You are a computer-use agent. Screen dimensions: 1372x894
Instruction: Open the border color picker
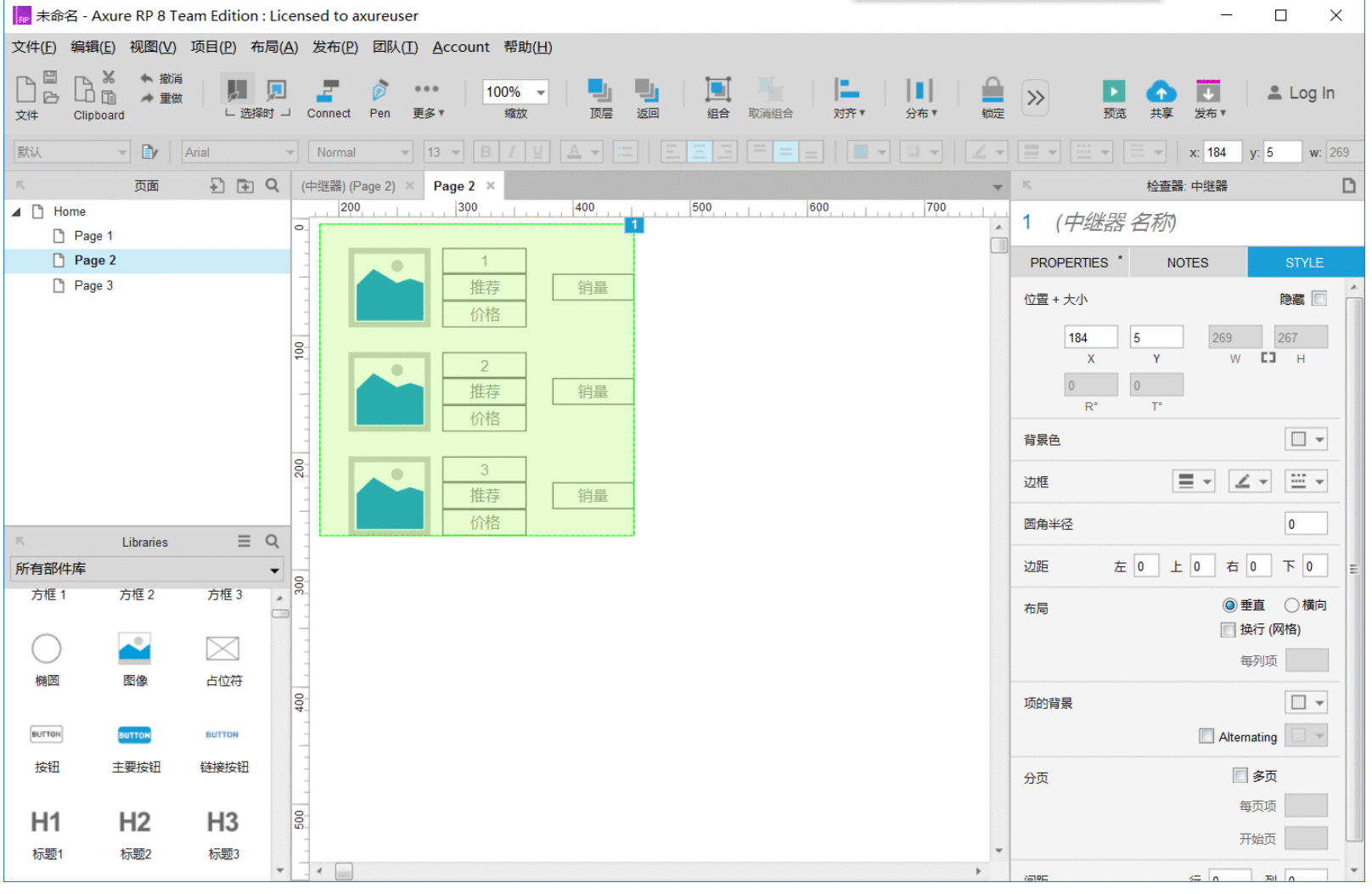point(1250,481)
